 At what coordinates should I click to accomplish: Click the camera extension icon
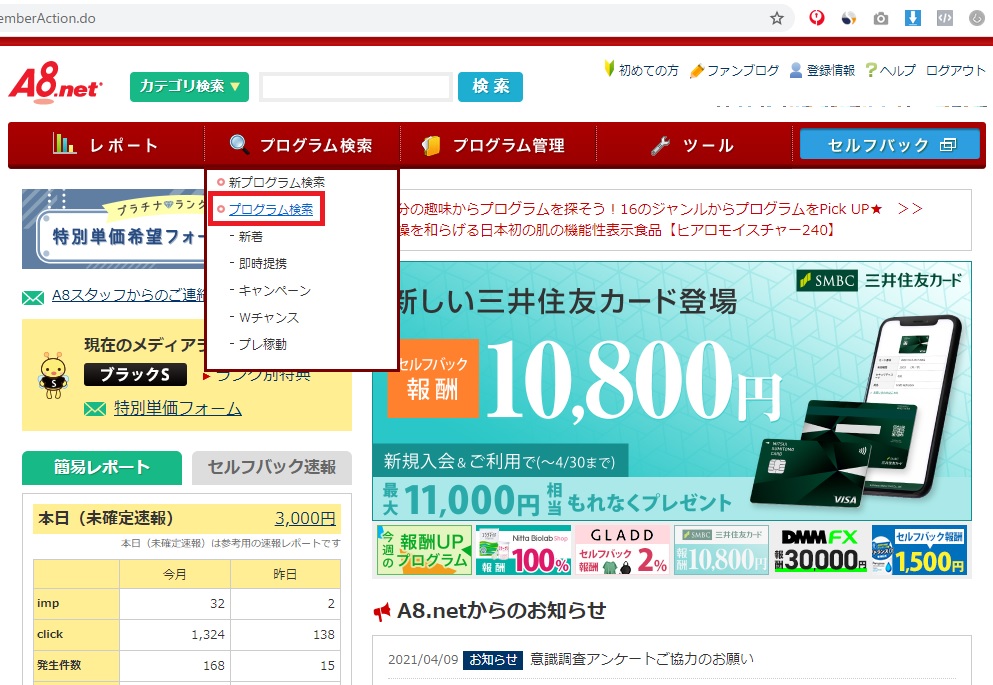pyautogui.click(x=881, y=18)
